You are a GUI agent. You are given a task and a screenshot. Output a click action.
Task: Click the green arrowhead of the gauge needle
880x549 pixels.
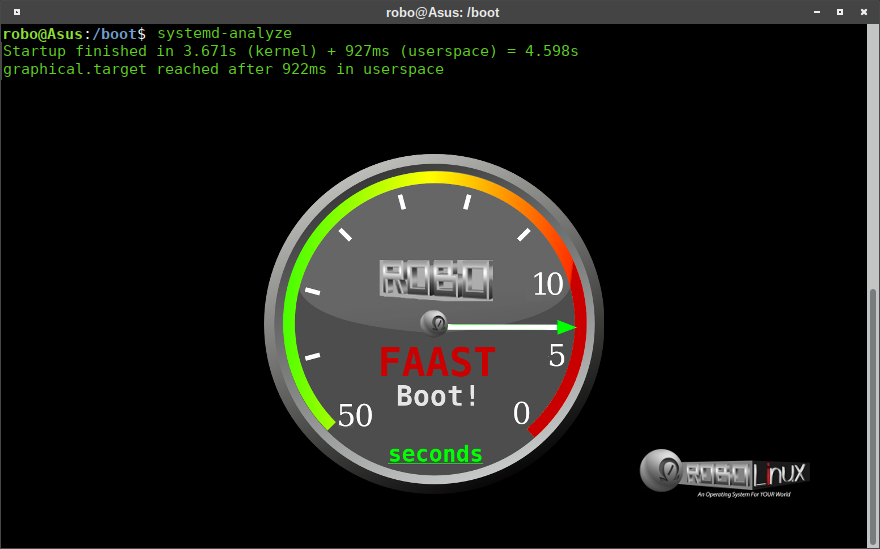[x=567, y=327]
